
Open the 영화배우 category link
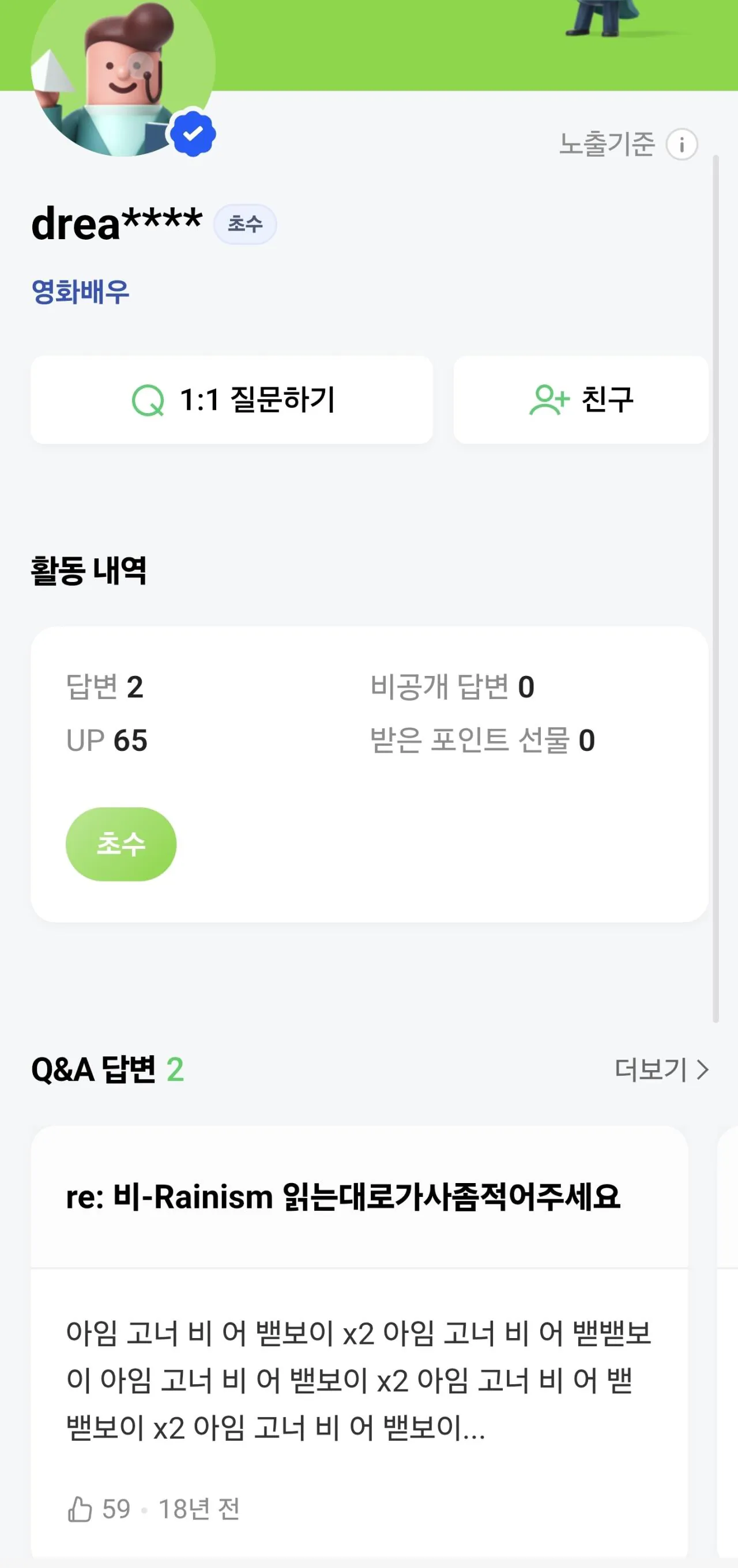click(x=80, y=292)
